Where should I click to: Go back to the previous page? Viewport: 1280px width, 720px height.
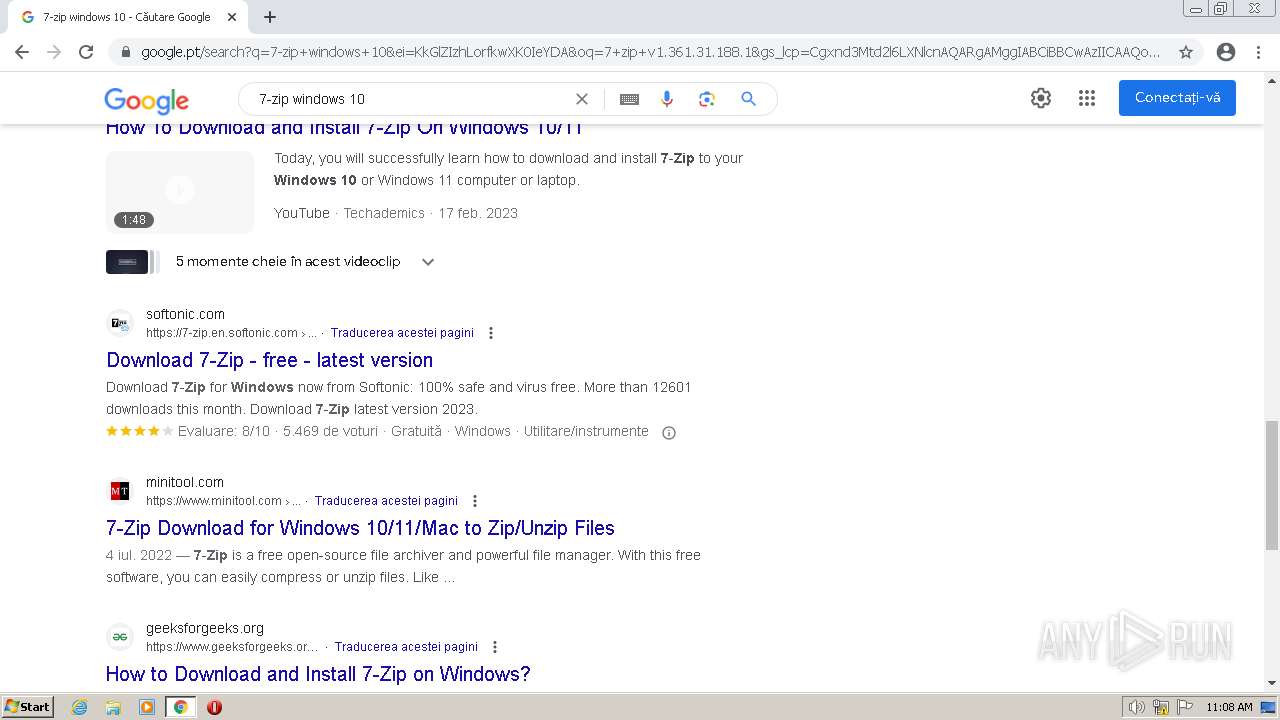pos(22,52)
